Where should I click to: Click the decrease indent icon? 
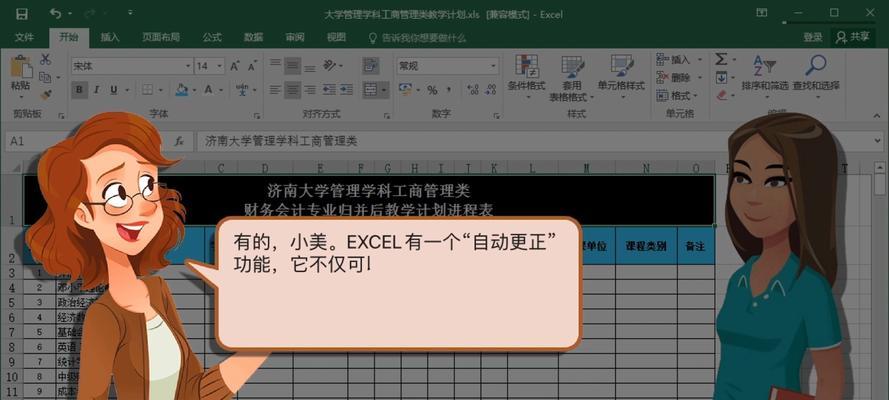coord(329,90)
